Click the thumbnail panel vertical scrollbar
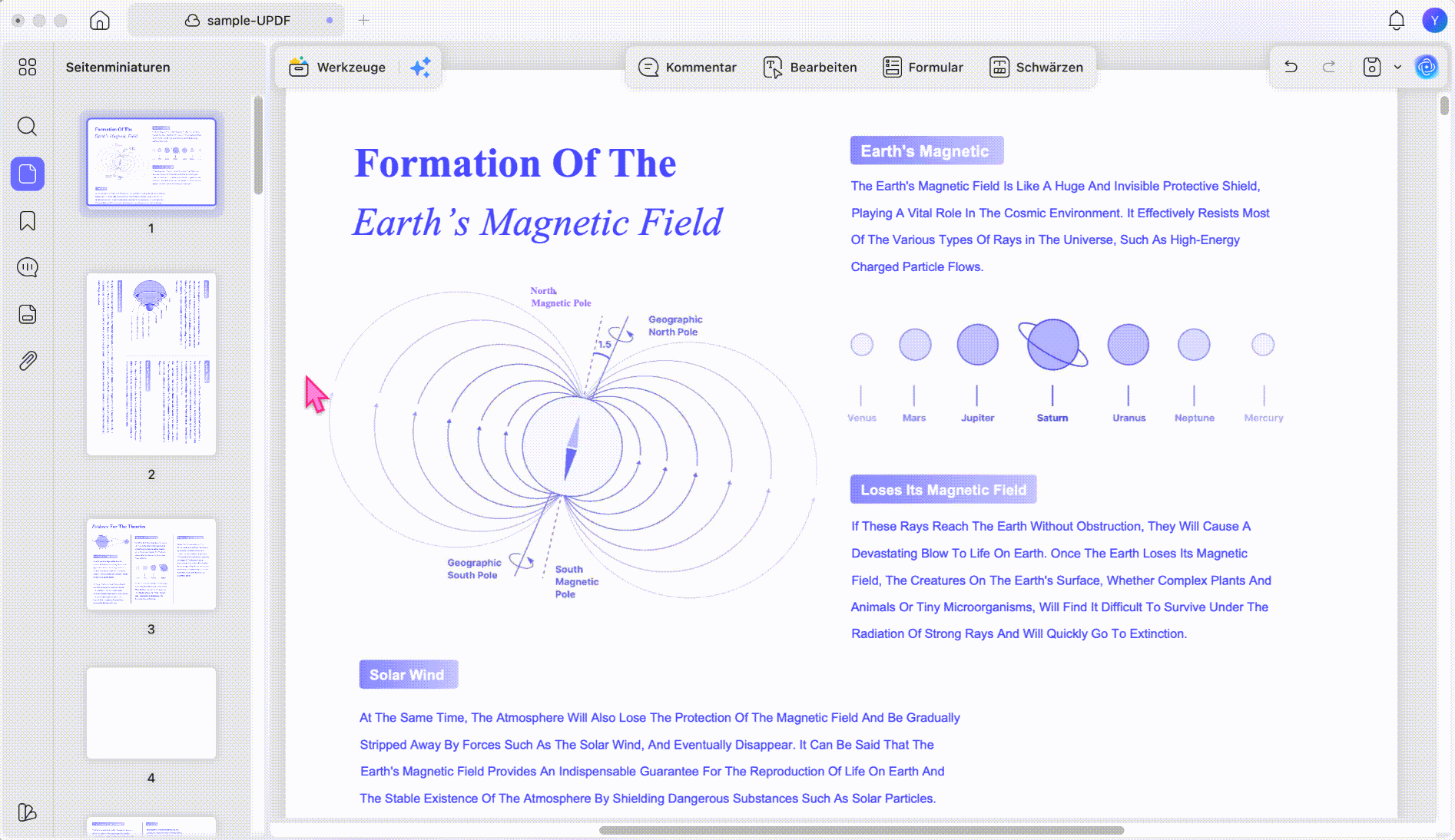 tap(258, 144)
